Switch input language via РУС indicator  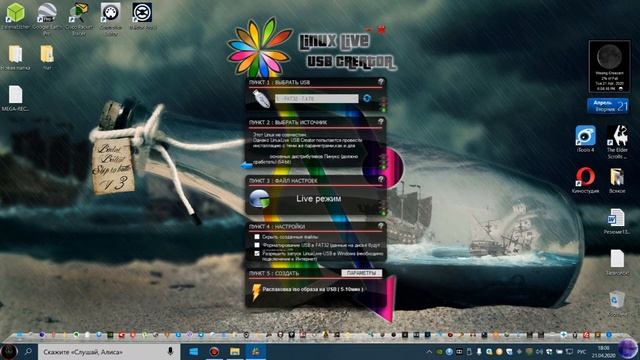pos(582,351)
